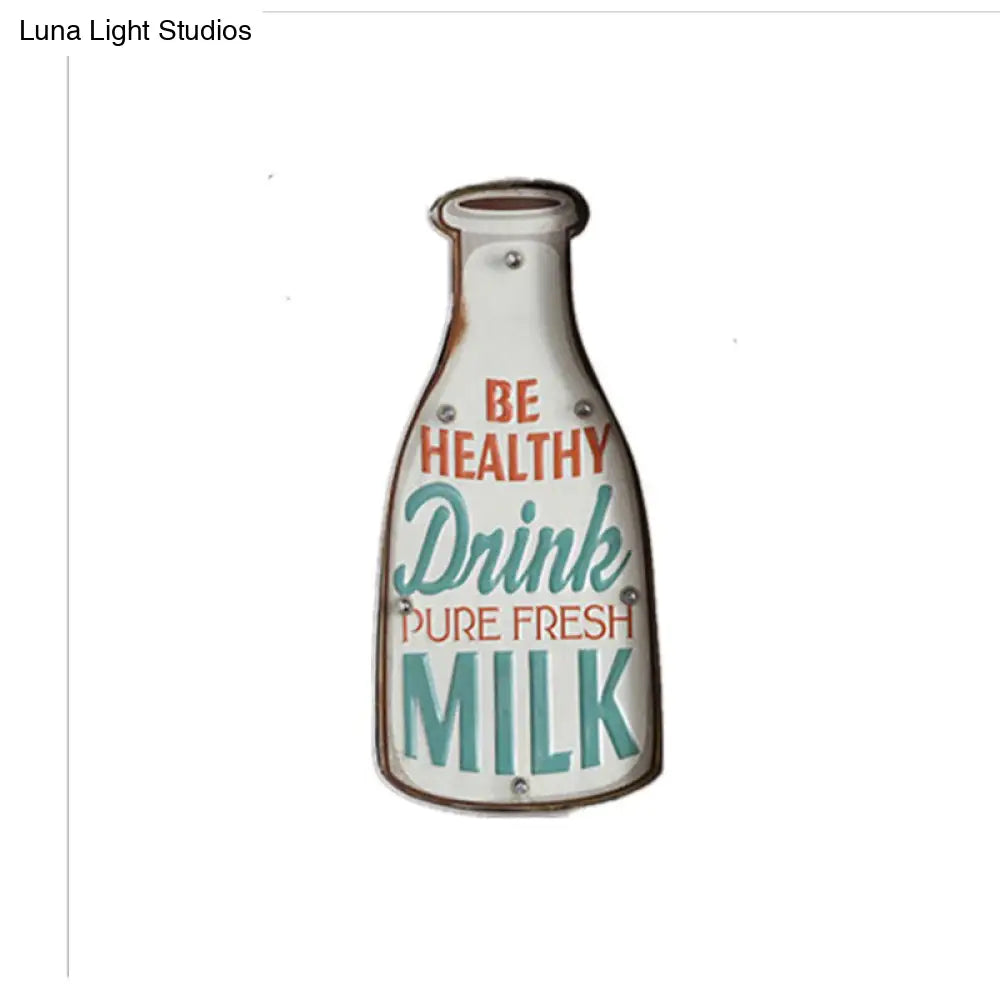Click the LED bulb on the bottle neck
1000x1000 pixels.
[513, 260]
